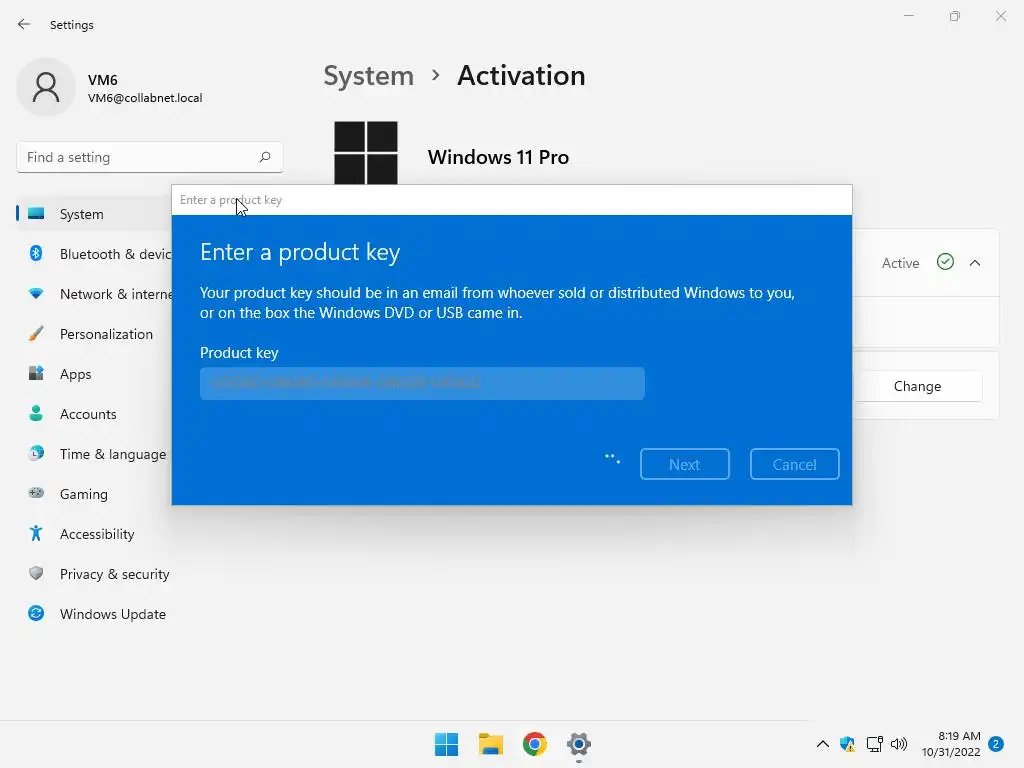Click the Privacy shield icon in sidebar
The image size is (1024, 768).
click(36, 573)
